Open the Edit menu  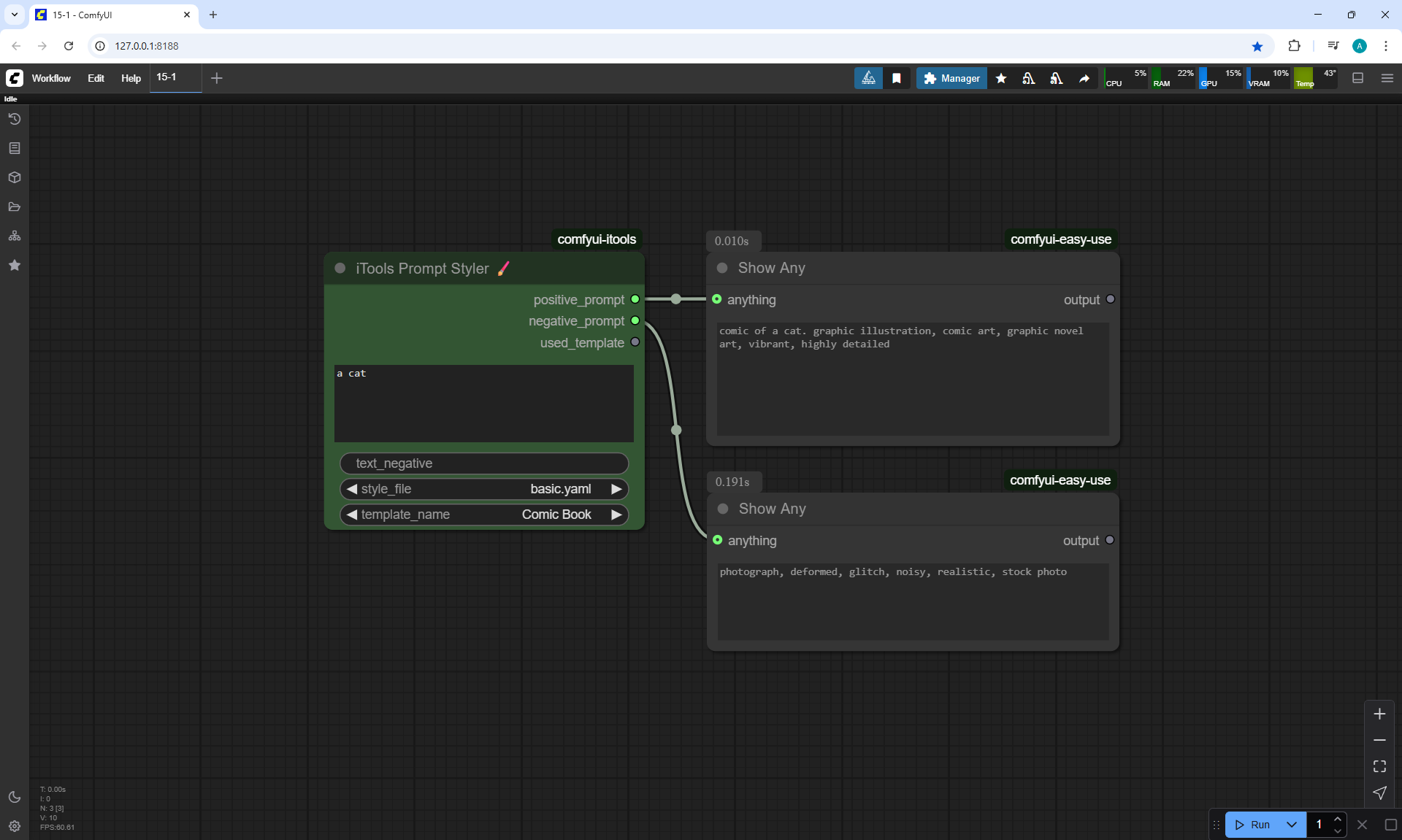96,78
